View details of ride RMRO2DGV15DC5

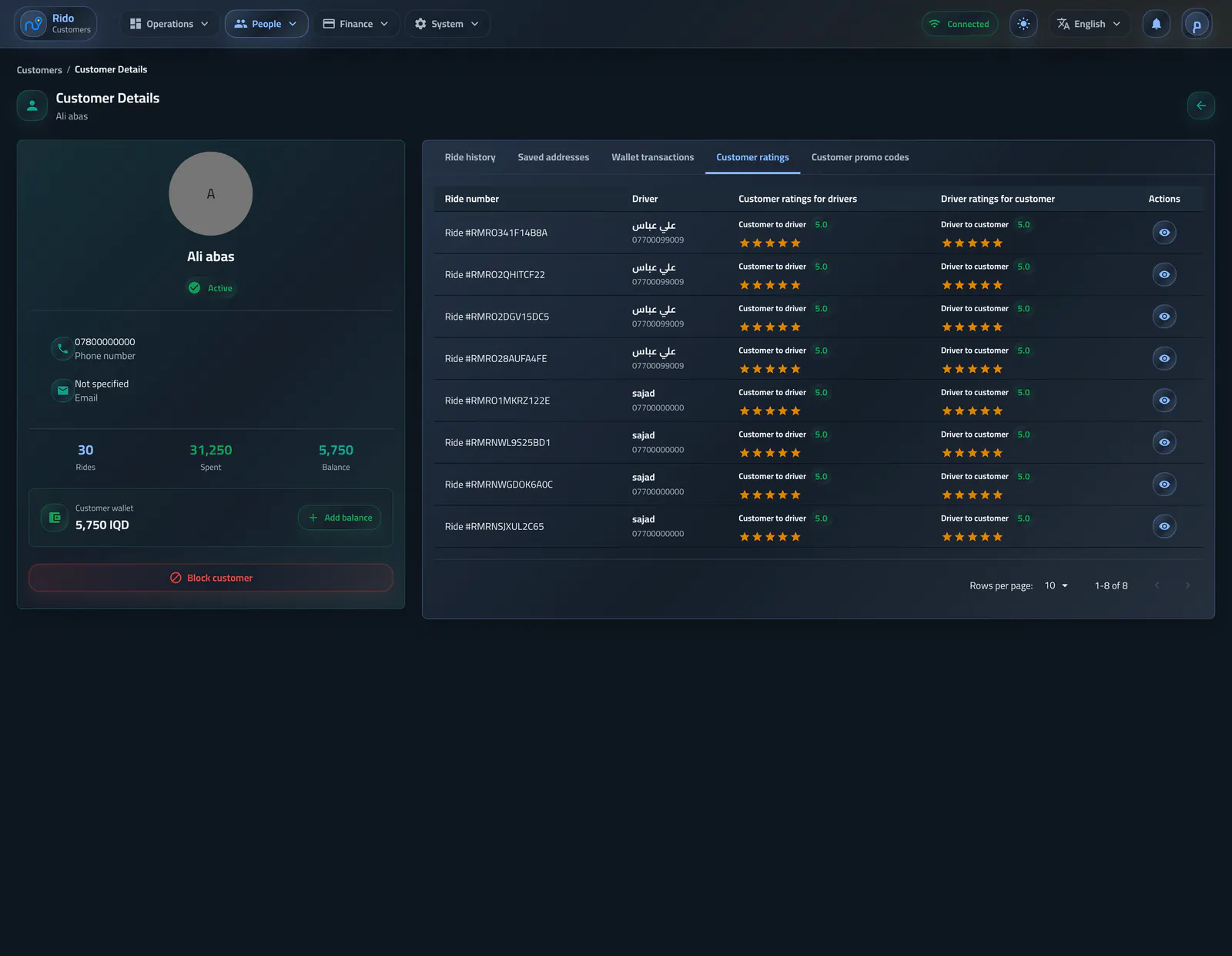pyautogui.click(x=1164, y=317)
